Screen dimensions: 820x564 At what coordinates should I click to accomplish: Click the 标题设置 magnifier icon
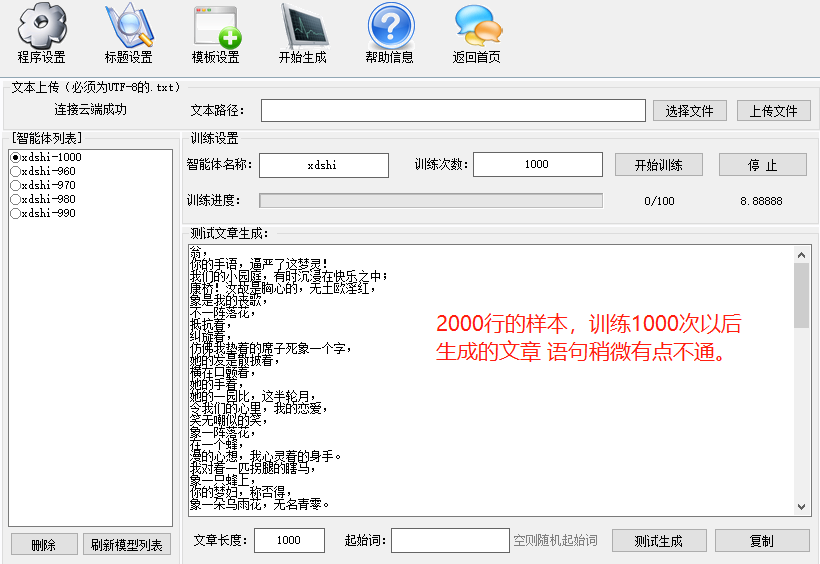pyautogui.click(x=128, y=26)
